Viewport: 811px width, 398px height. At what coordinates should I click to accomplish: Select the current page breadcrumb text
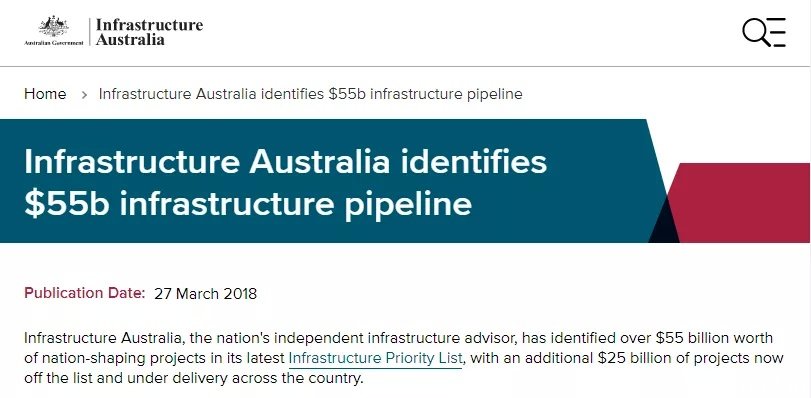click(310, 94)
